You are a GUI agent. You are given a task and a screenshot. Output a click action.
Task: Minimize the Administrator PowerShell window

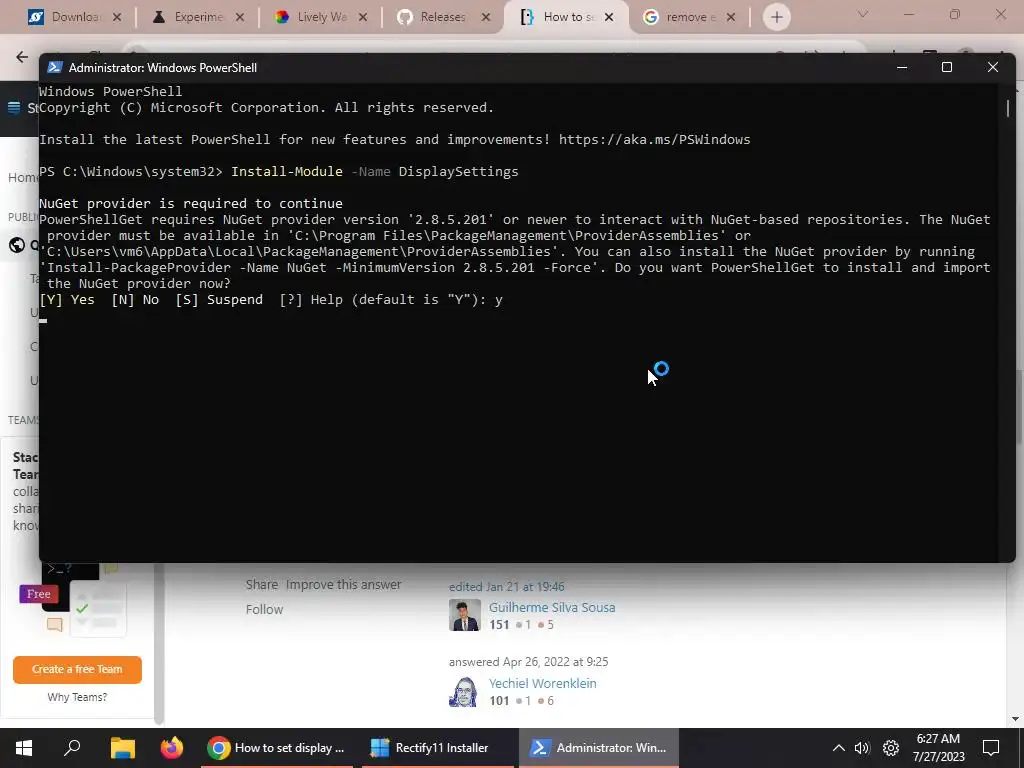pos(902,67)
